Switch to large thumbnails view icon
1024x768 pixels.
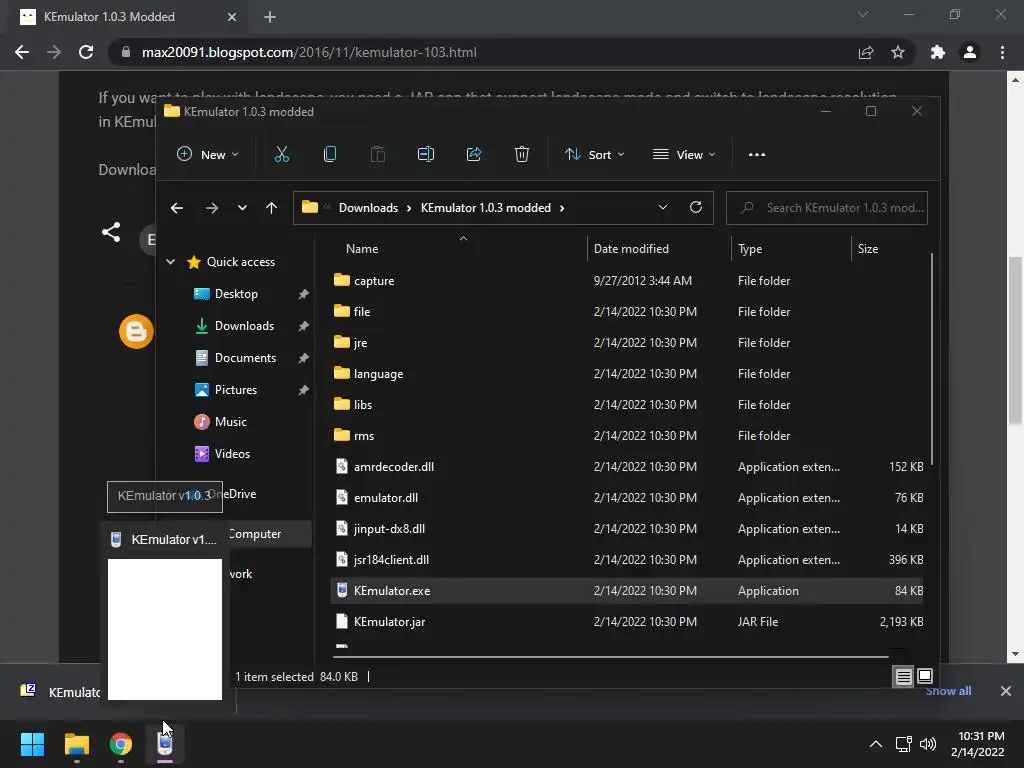tap(925, 677)
